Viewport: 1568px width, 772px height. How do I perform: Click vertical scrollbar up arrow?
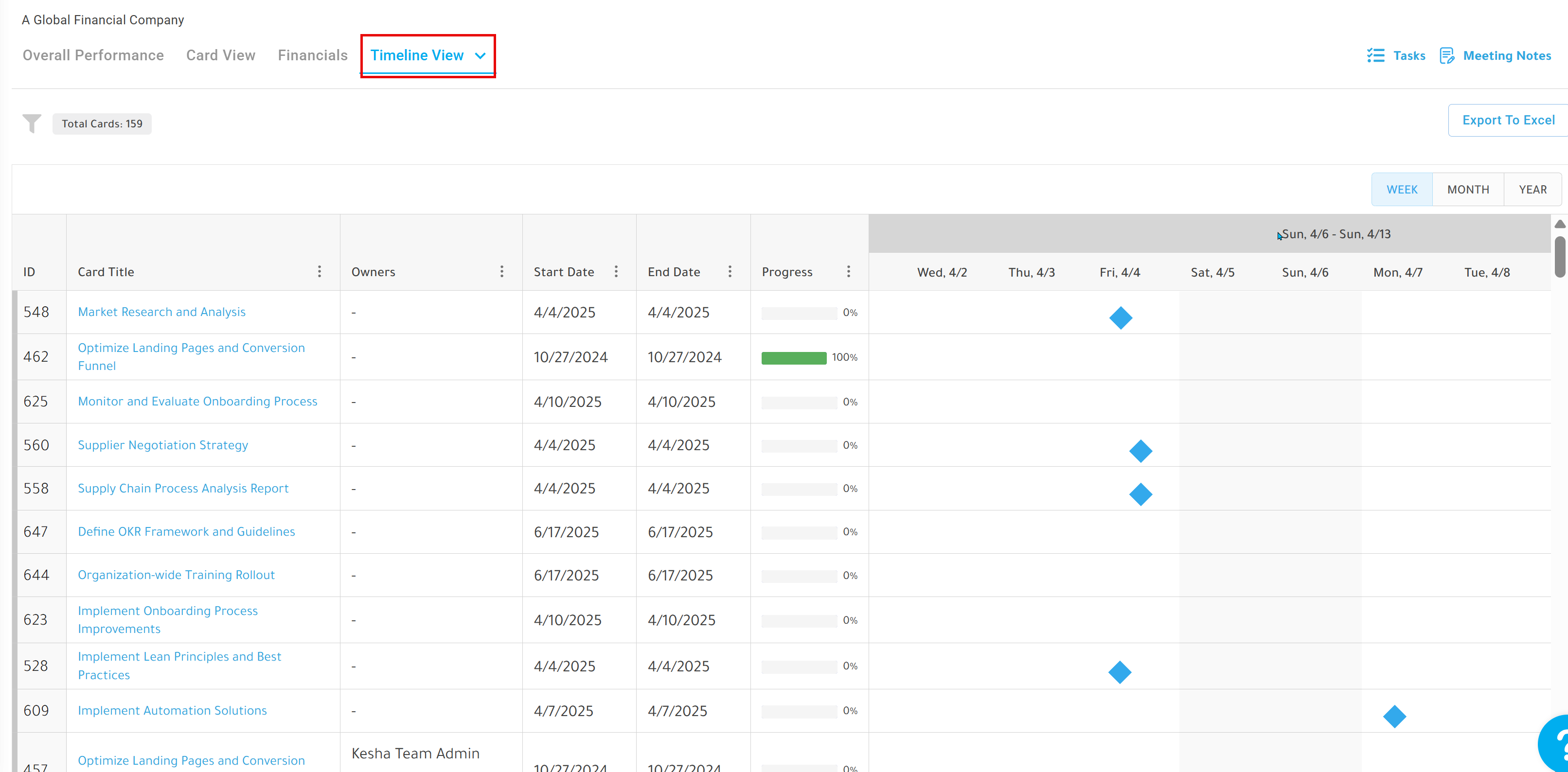coord(1559,224)
